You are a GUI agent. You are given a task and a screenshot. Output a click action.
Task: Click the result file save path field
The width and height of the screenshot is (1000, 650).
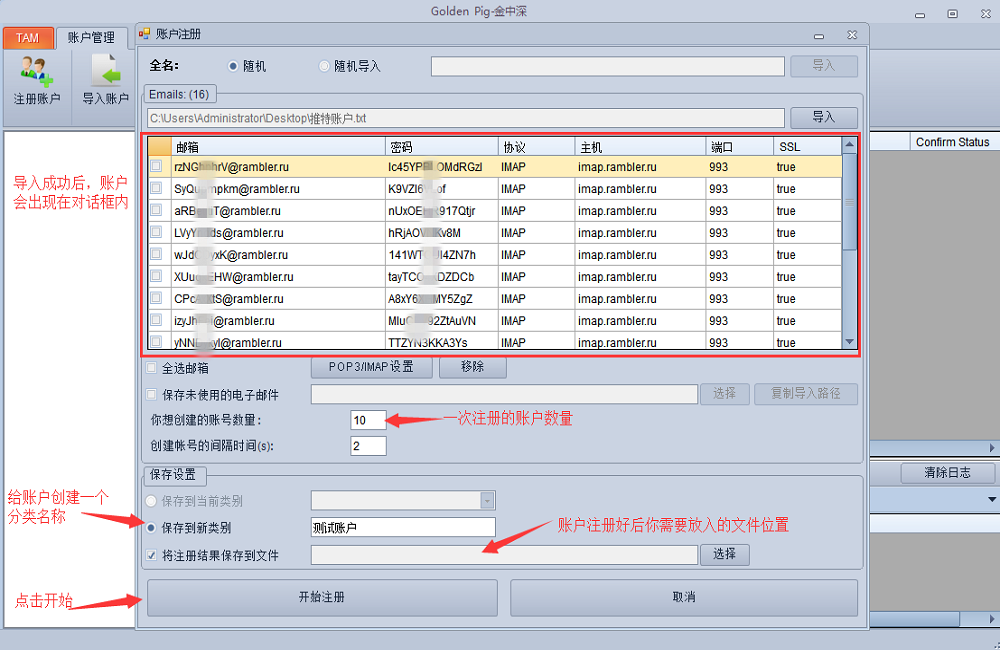(504, 555)
